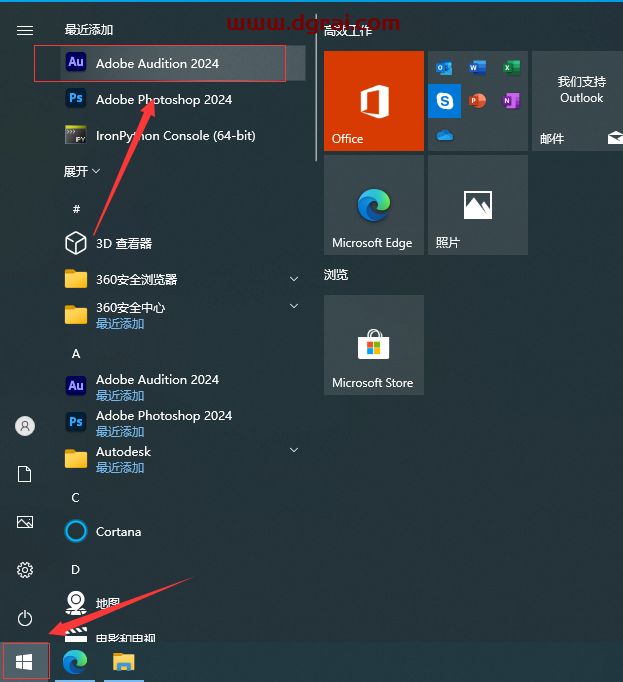This screenshot has width=623, height=682.
Task: Open the Microsoft Store tile
Action: tap(373, 345)
